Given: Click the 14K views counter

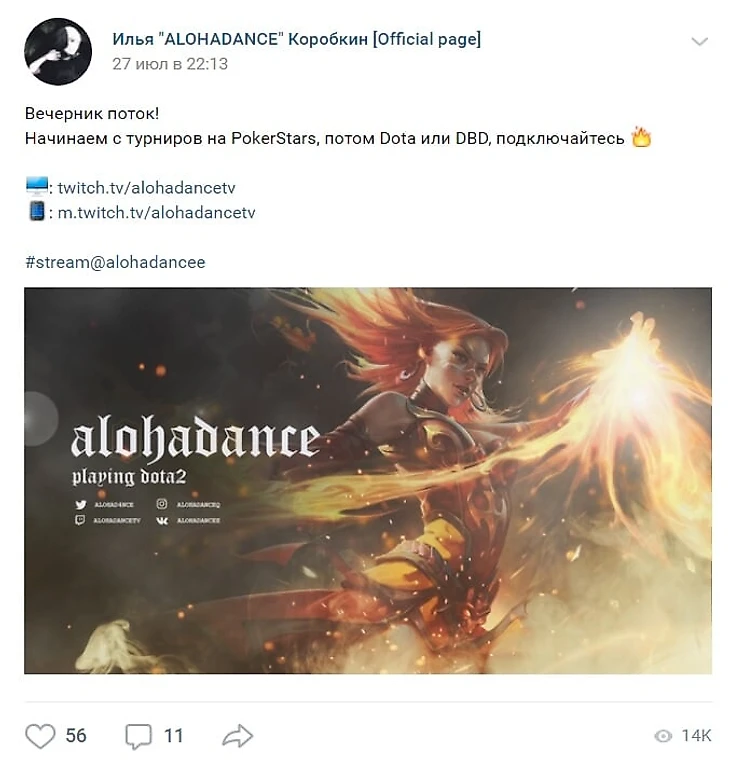Looking at the screenshot, I should coord(696,736).
